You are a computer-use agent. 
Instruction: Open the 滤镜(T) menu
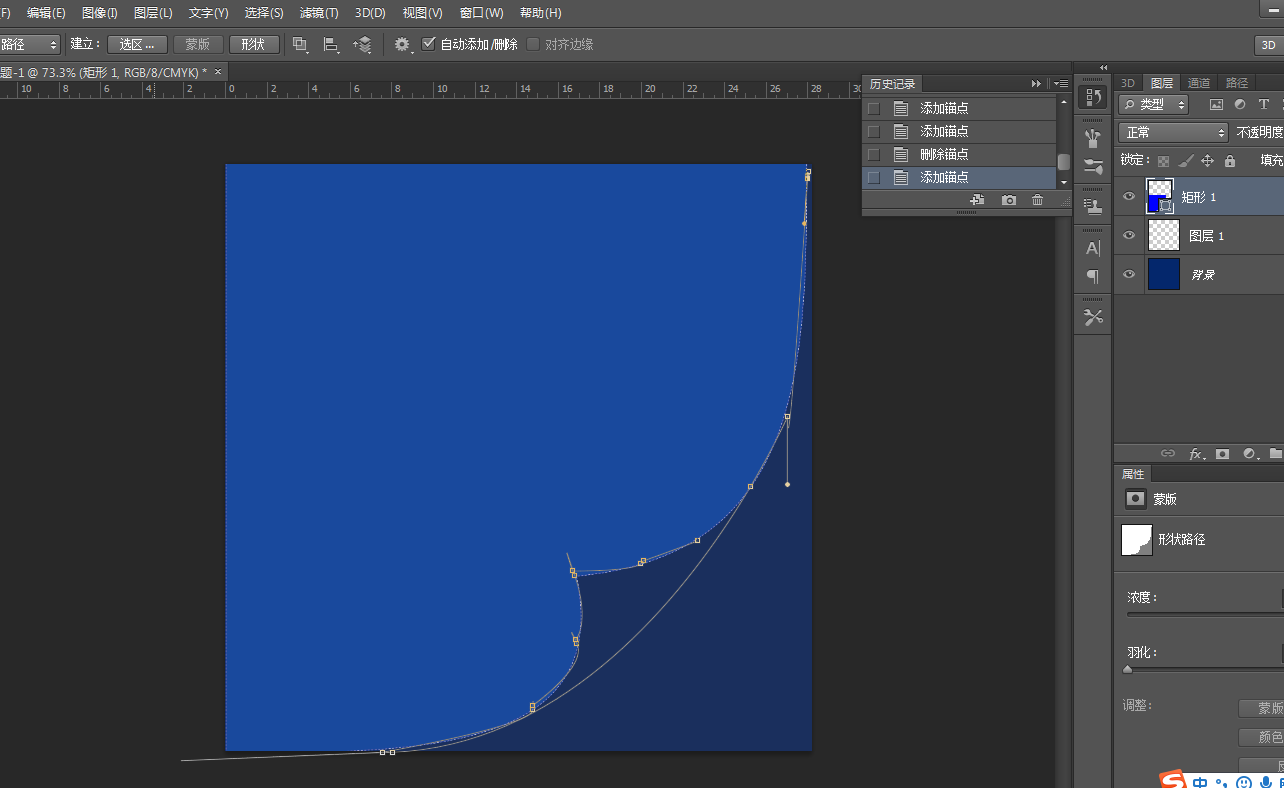coord(319,13)
